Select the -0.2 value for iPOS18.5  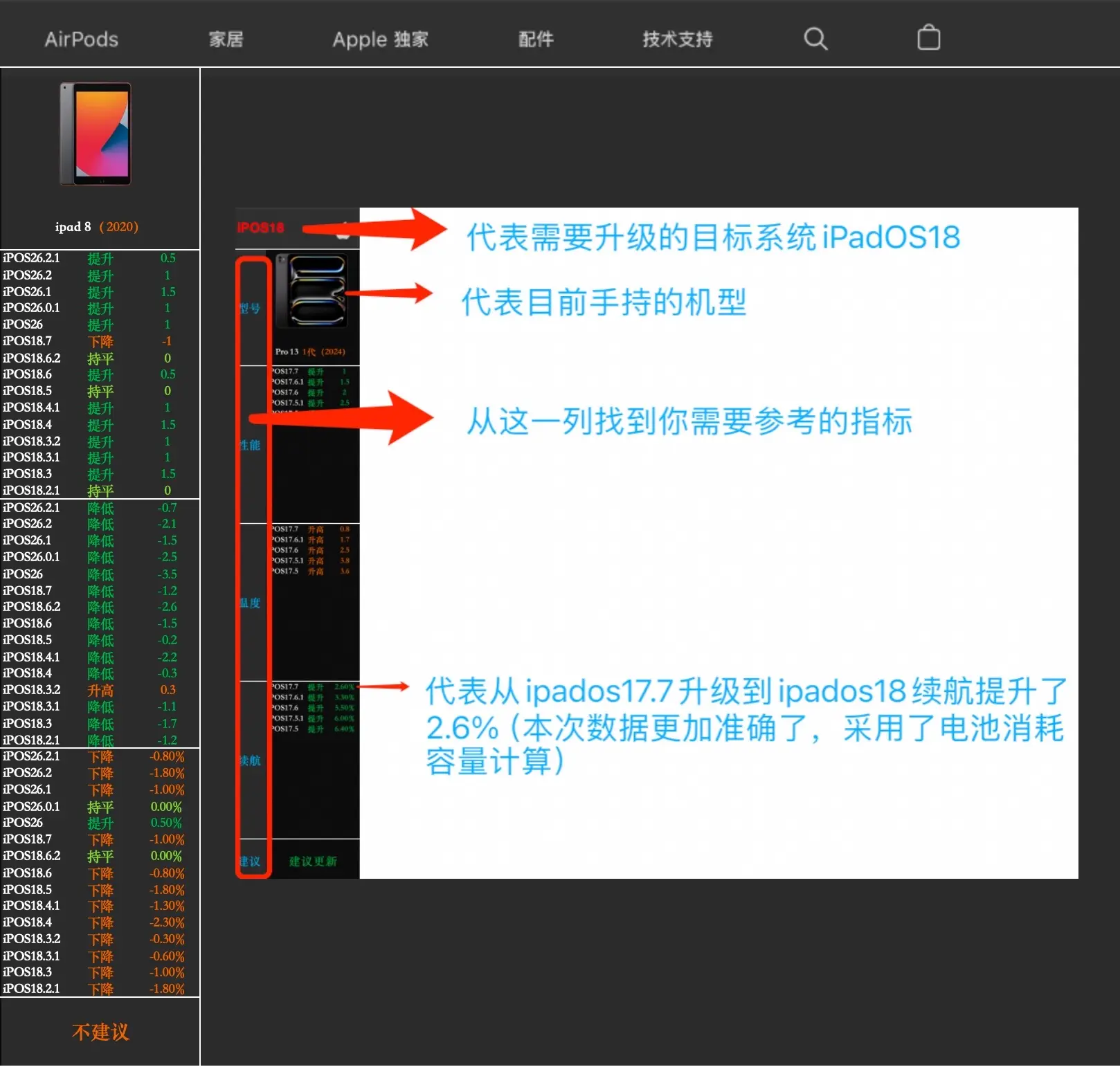[167, 640]
